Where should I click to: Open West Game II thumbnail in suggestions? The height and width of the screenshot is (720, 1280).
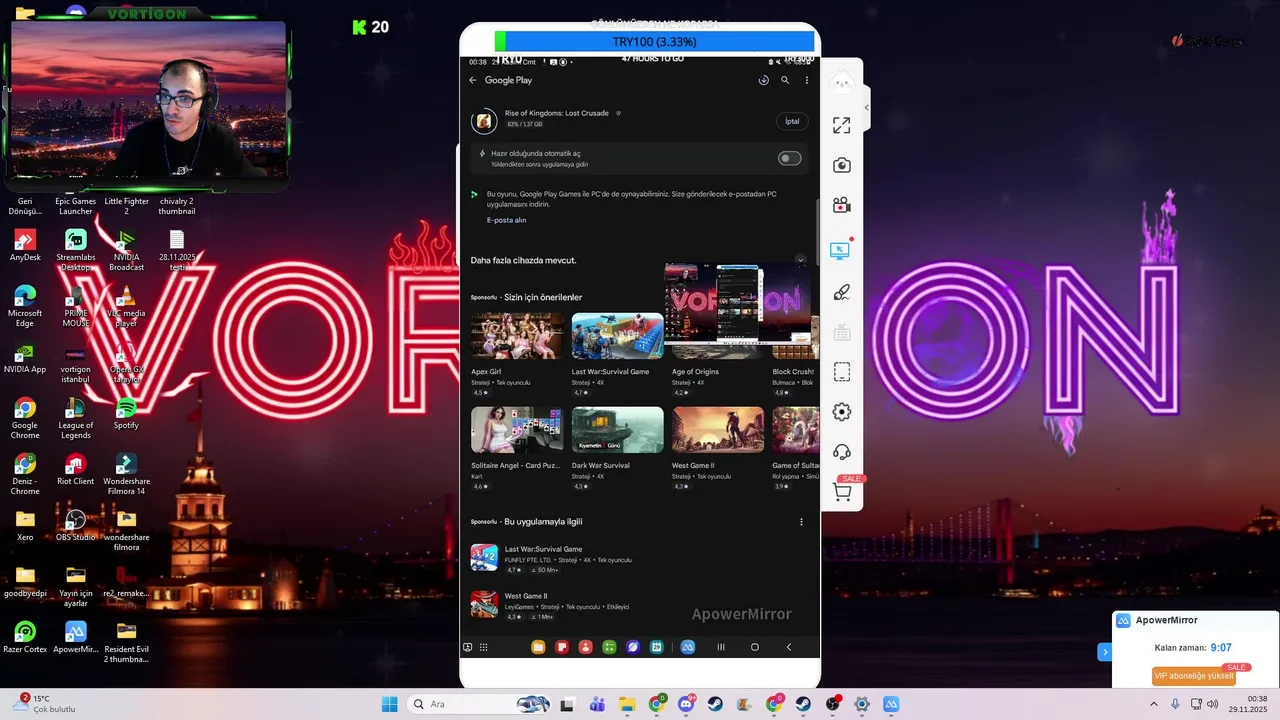pos(718,430)
